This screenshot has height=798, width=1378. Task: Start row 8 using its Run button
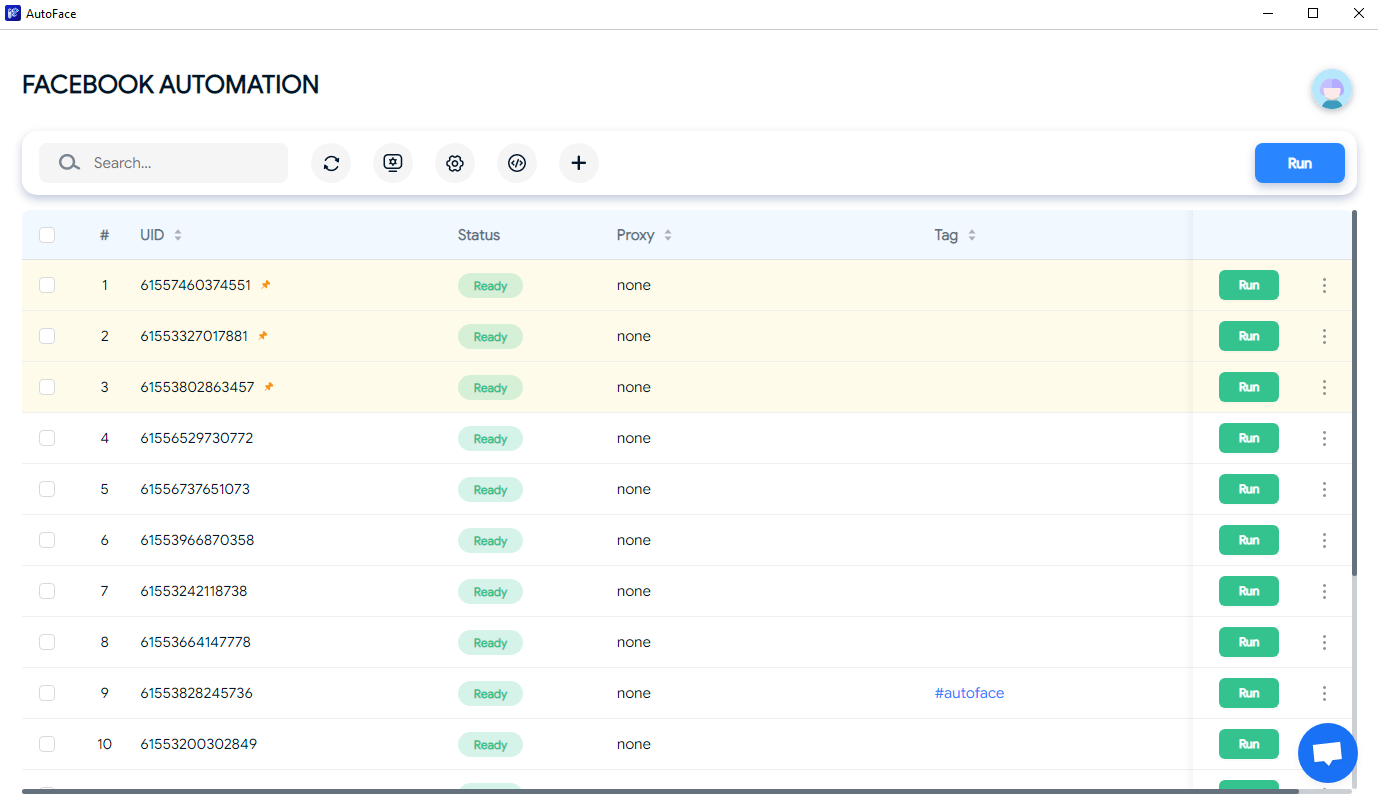[x=1249, y=642]
